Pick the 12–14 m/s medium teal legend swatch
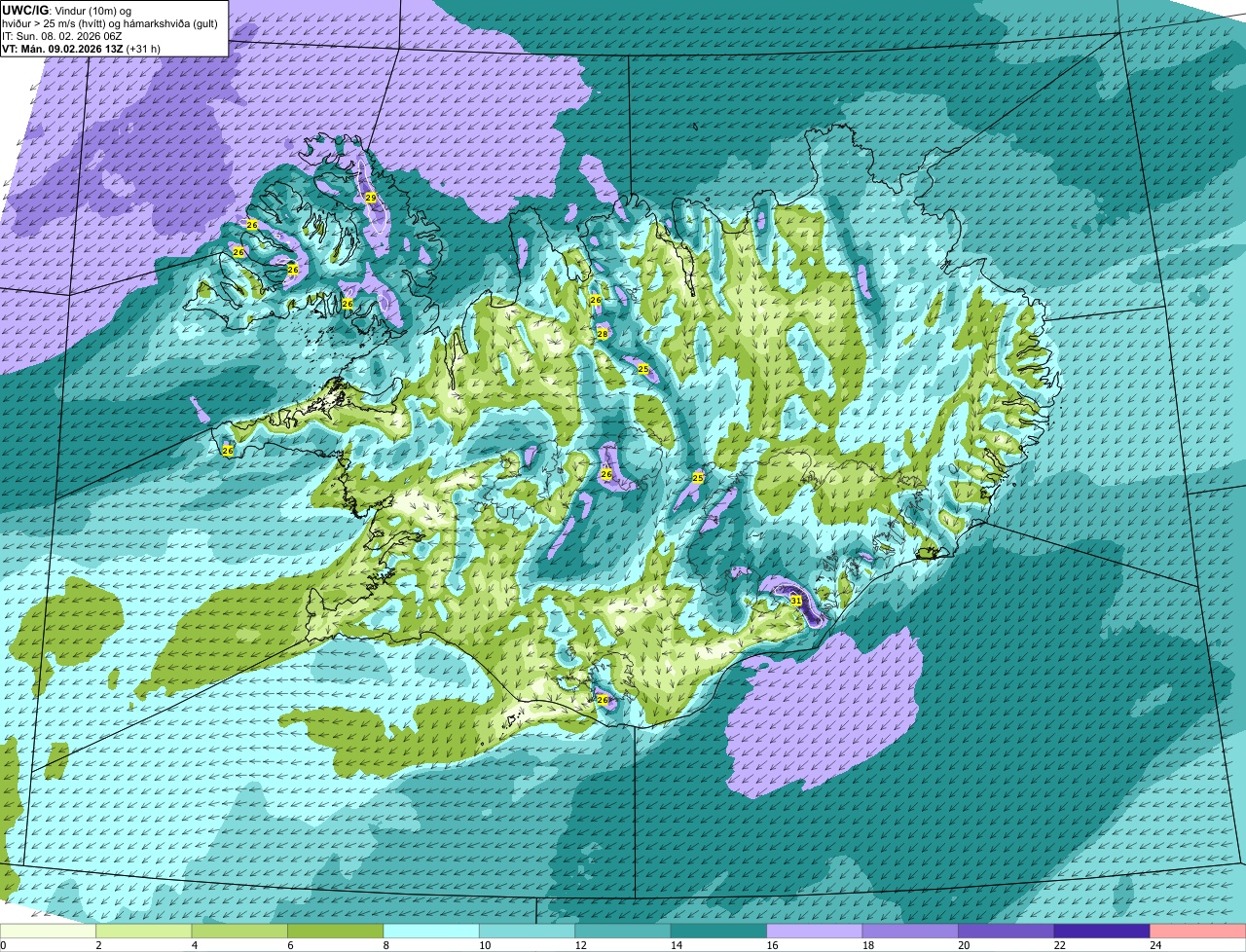Screen dimensions: 1246x952 pyautogui.click(x=623, y=931)
